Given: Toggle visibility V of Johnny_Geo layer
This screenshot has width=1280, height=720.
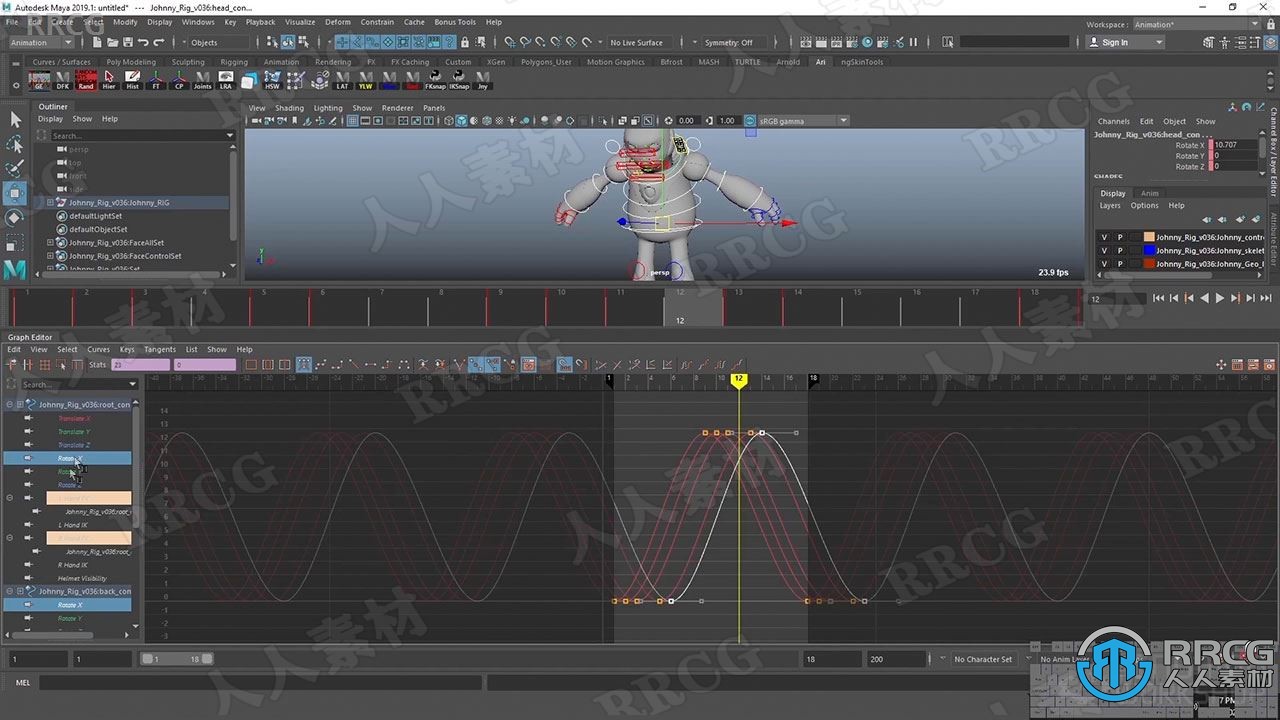Looking at the screenshot, I should click(1104, 264).
